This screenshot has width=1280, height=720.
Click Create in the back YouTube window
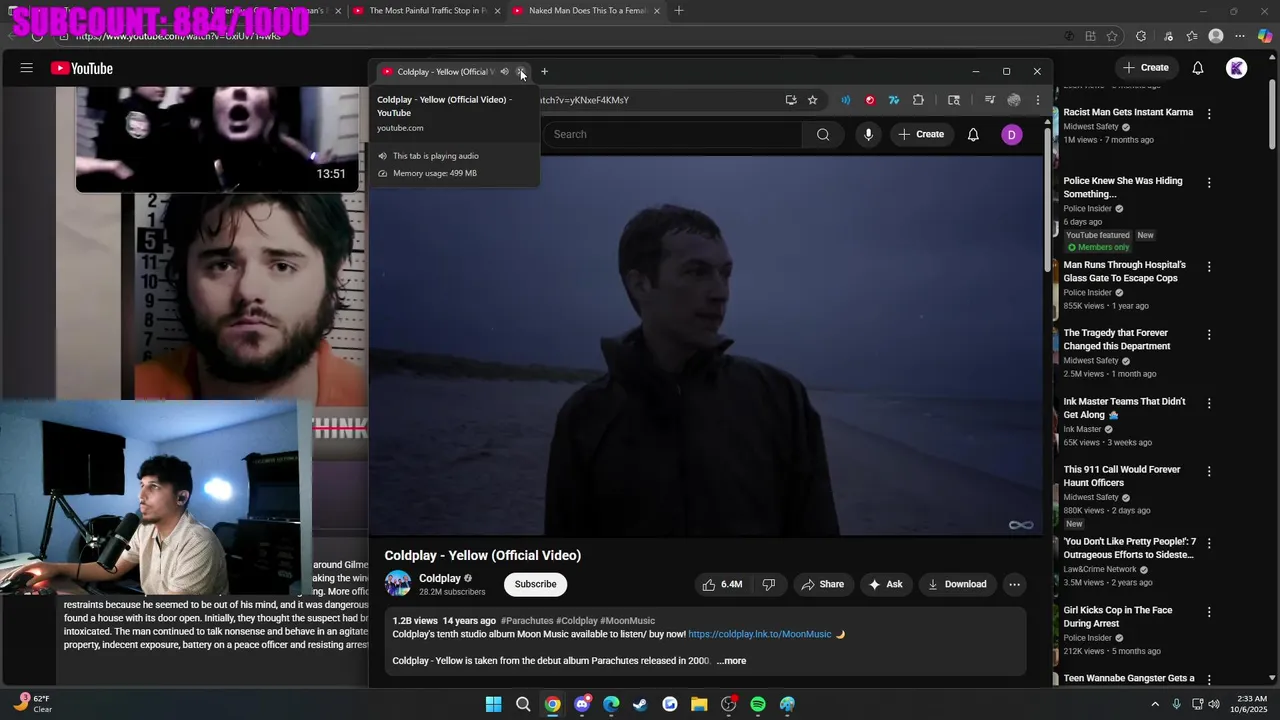(1146, 68)
